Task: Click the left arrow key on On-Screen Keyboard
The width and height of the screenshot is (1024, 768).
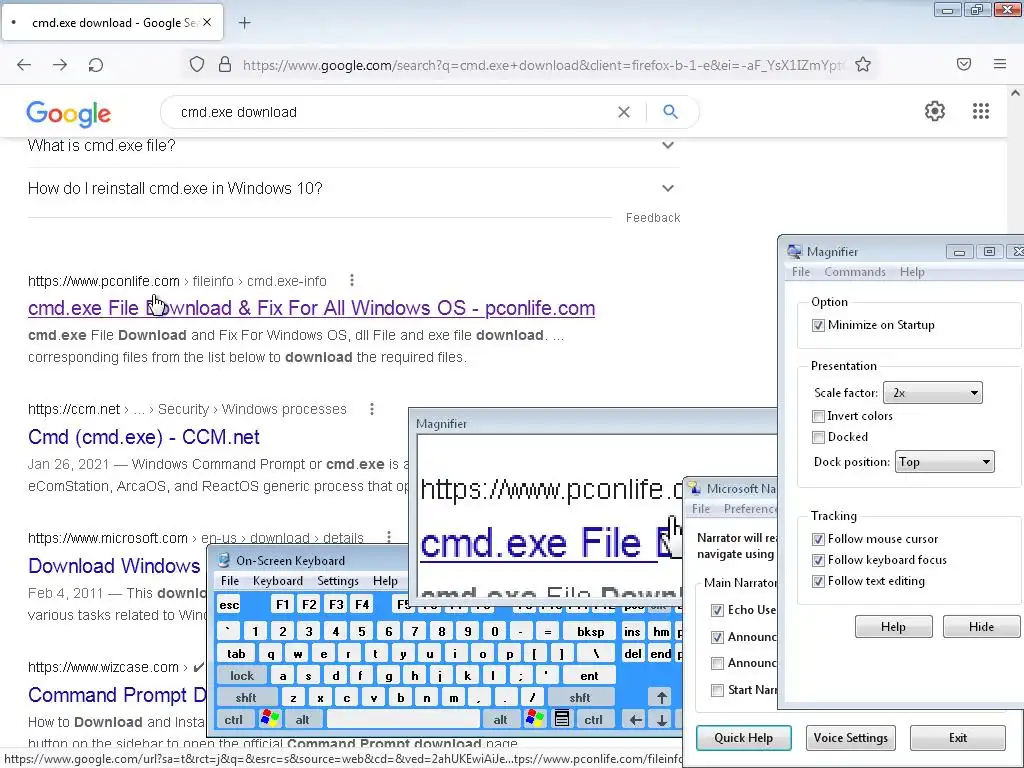Action: click(635, 720)
